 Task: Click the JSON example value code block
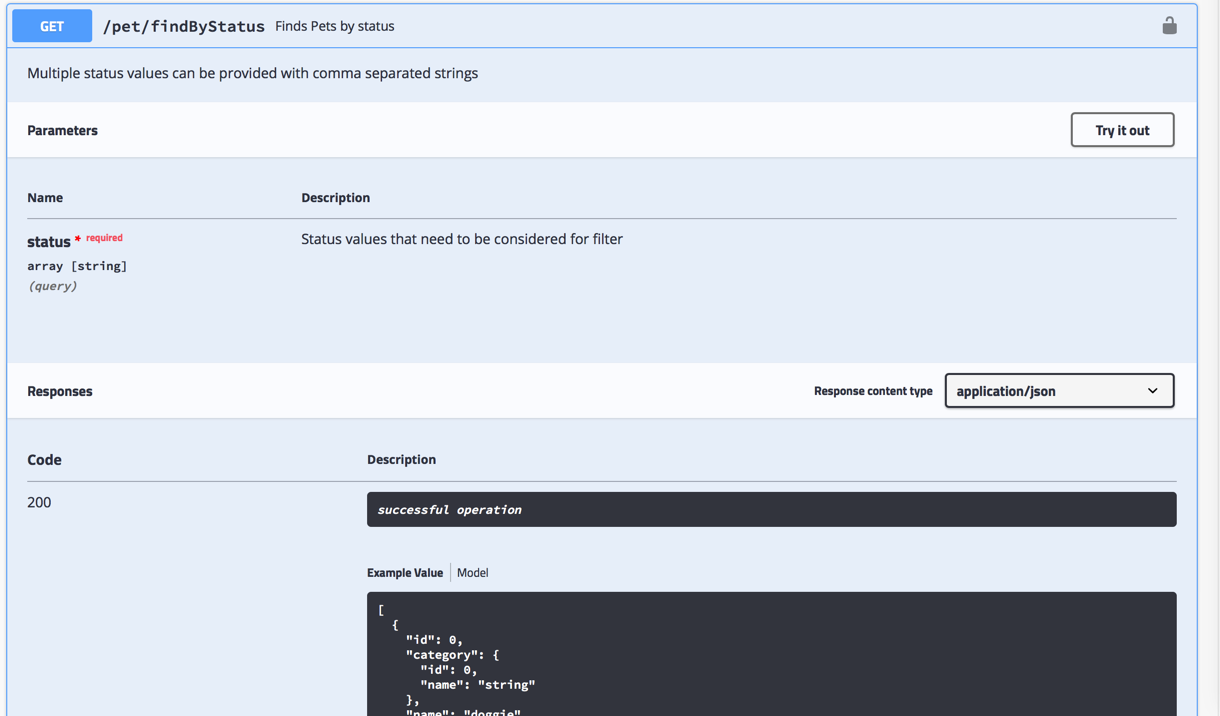(770, 655)
